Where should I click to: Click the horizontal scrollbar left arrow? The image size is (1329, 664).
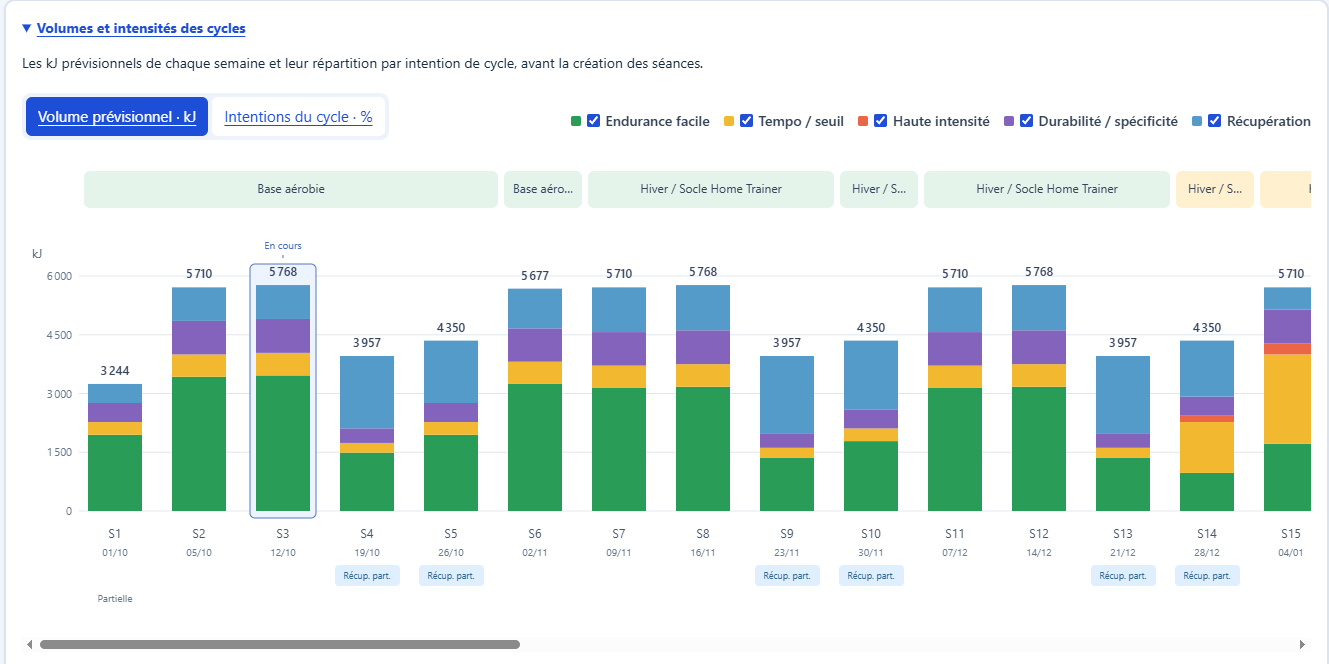(29, 645)
